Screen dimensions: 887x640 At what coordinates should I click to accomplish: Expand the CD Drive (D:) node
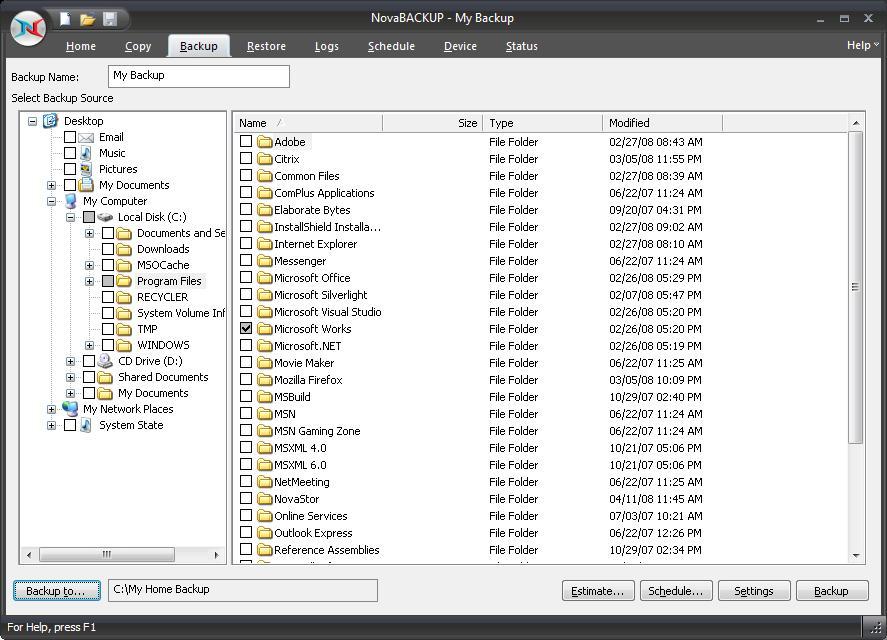pyautogui.click(x=70, y=361)
